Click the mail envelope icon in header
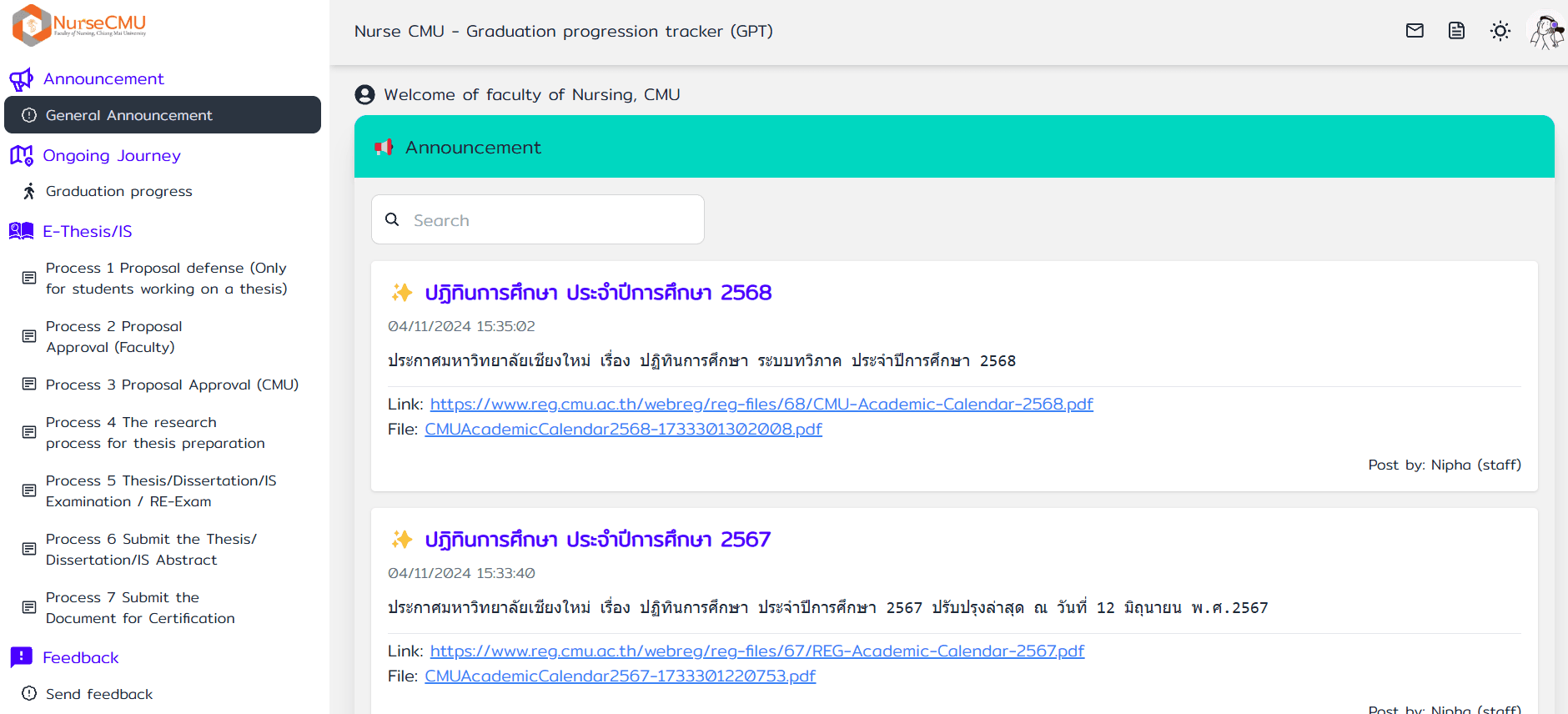 (1415, 31)
